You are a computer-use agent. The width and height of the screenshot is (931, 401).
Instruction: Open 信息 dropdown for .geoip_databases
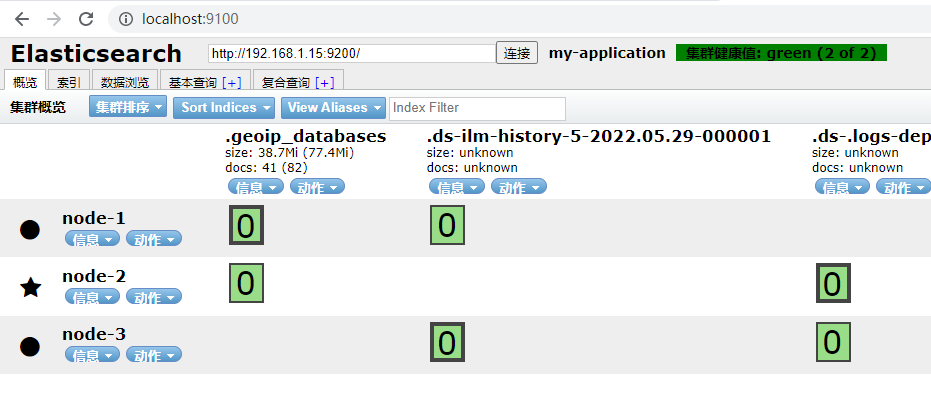[256, 187]
